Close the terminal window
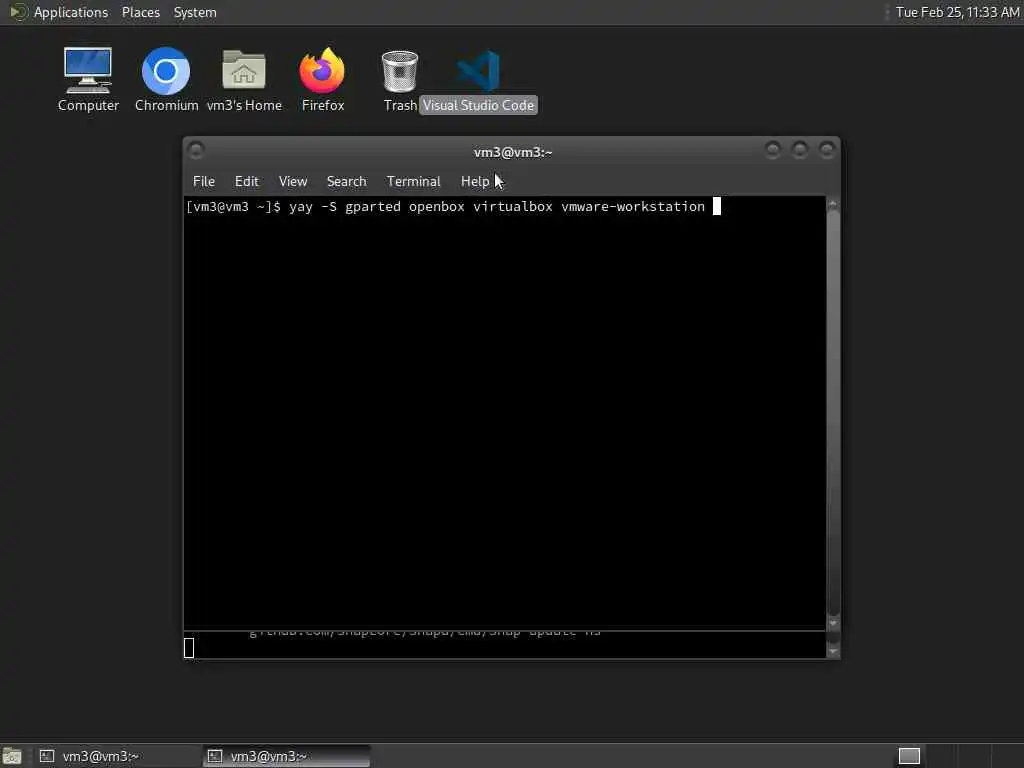1024x768 pixels. pos(826,150)
